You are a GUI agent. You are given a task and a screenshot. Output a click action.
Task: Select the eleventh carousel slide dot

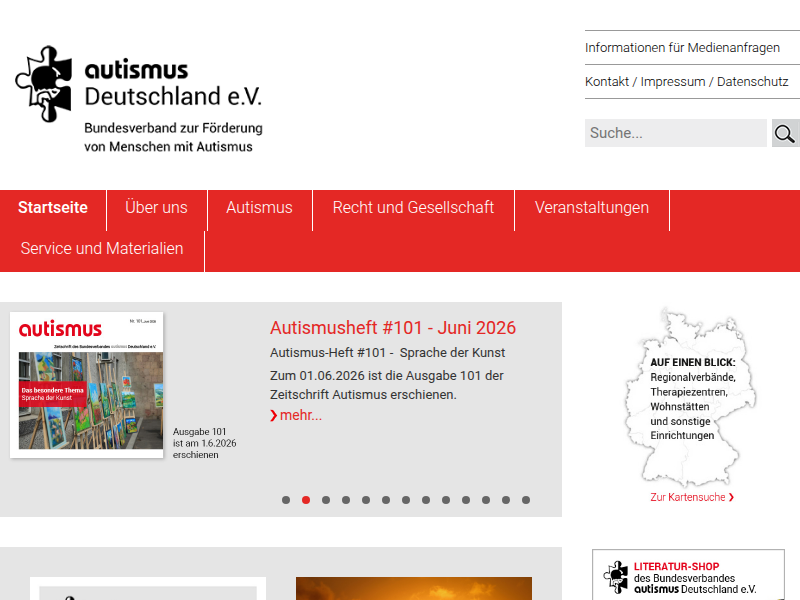486,500
